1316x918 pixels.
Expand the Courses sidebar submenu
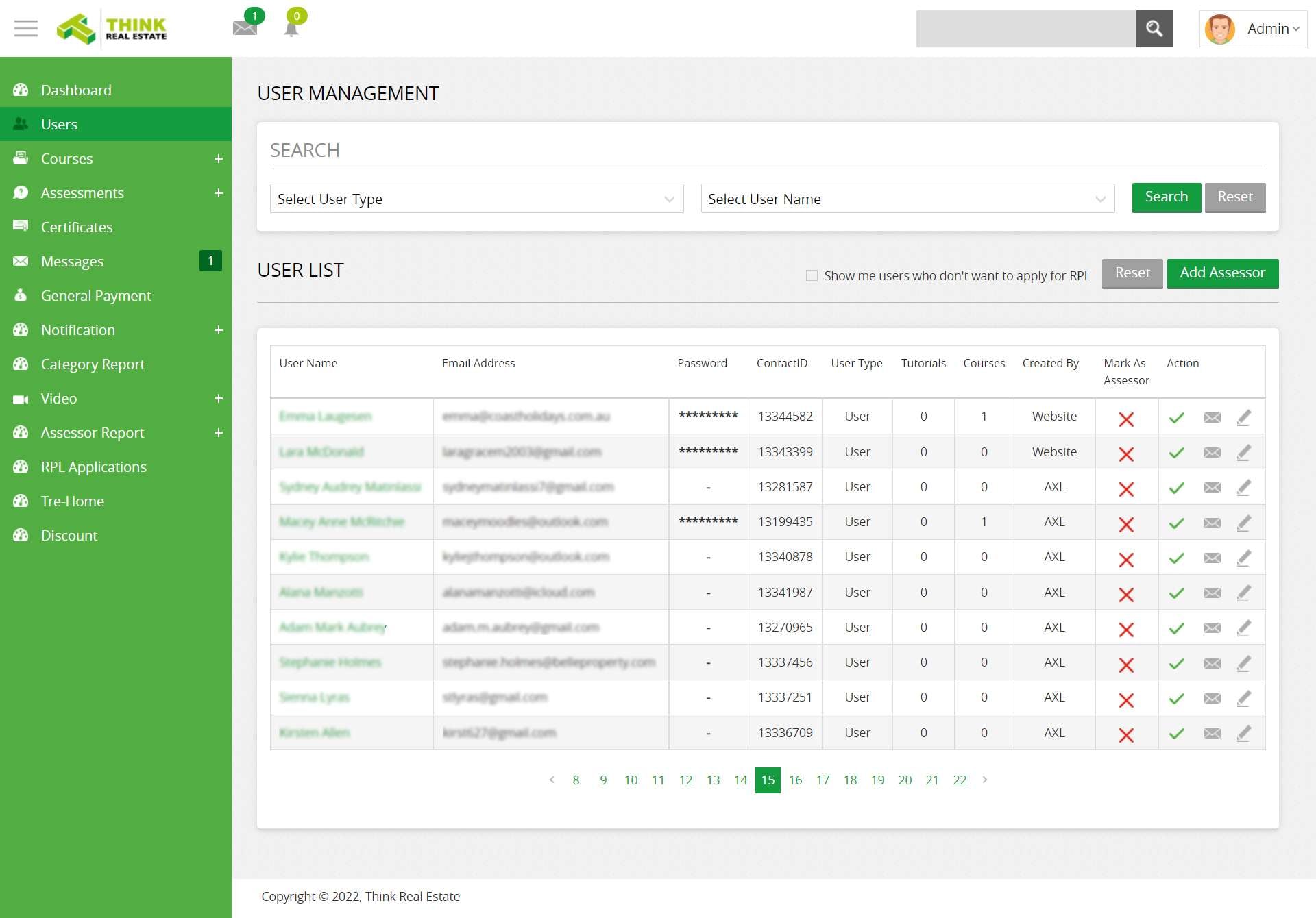(x=218, y=159)
